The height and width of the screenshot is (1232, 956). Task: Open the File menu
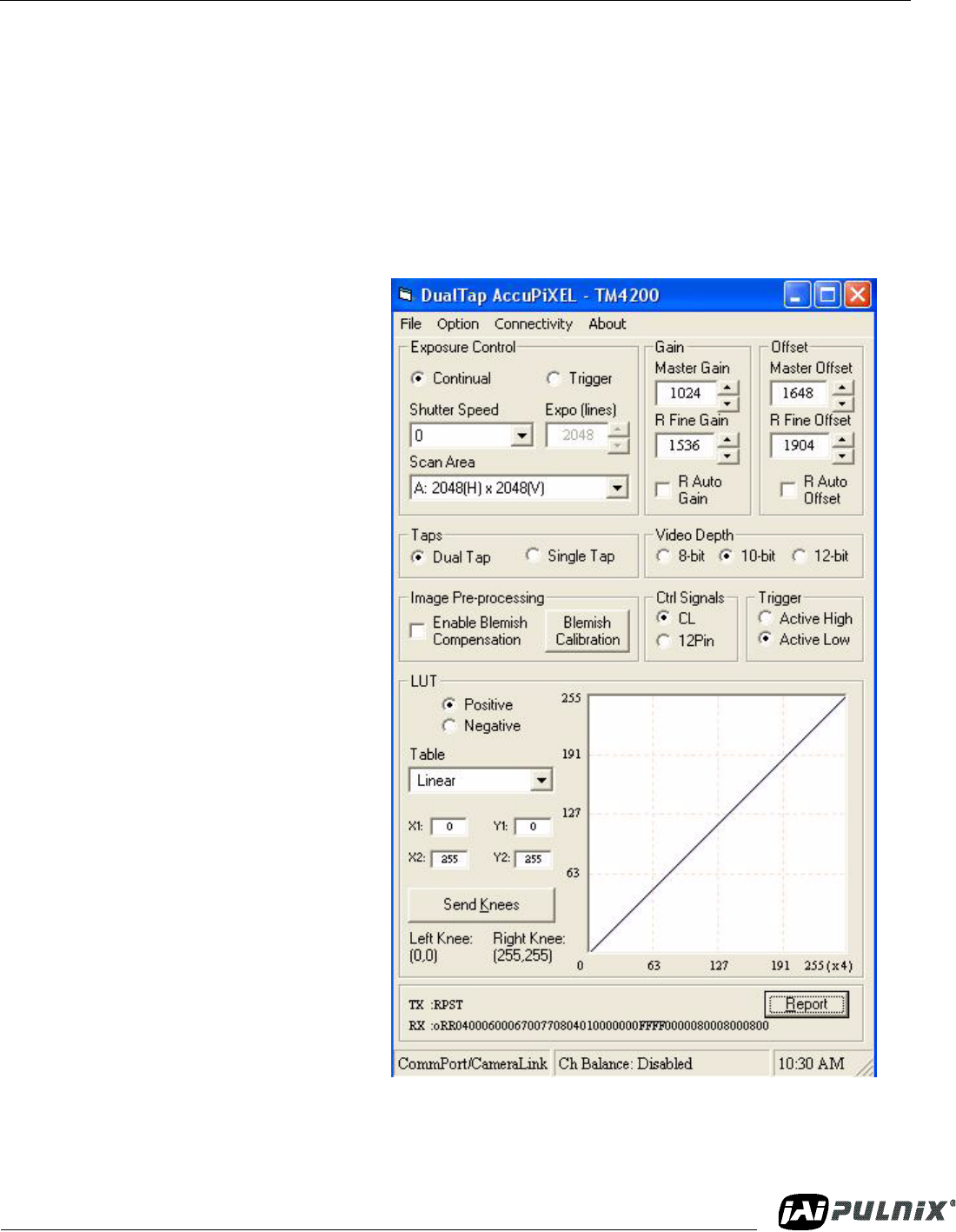click(x=410, y=323)
